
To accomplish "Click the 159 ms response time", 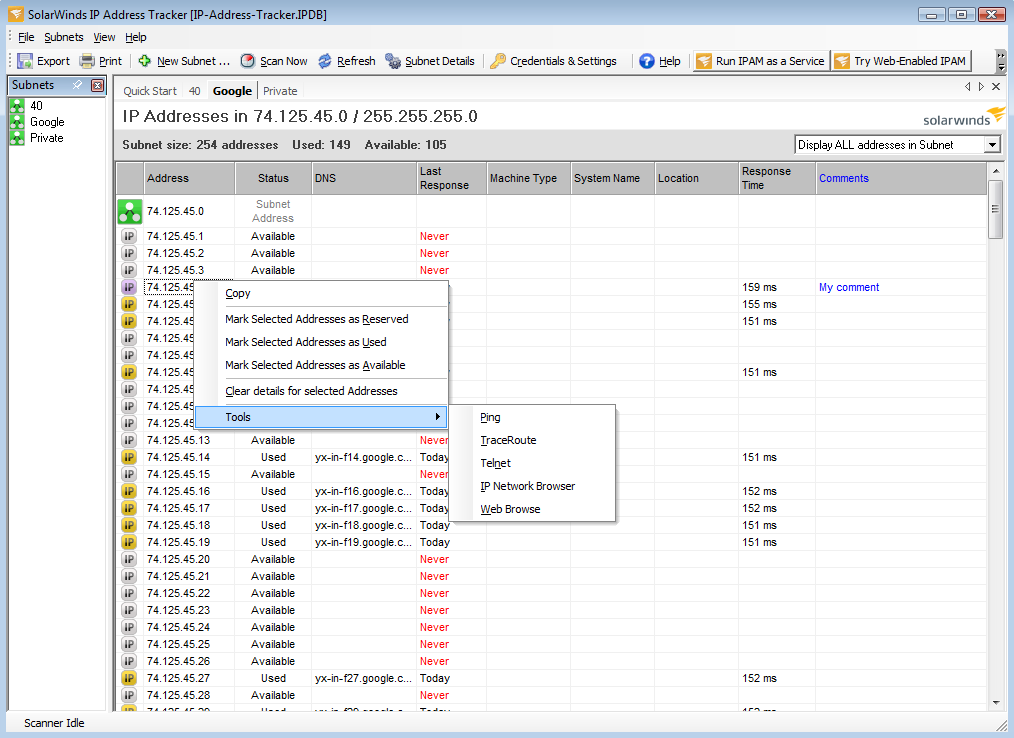I will [x=760, y=288].
